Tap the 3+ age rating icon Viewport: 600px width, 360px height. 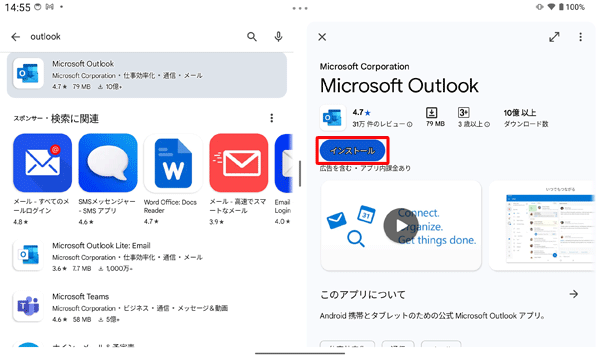463,112
